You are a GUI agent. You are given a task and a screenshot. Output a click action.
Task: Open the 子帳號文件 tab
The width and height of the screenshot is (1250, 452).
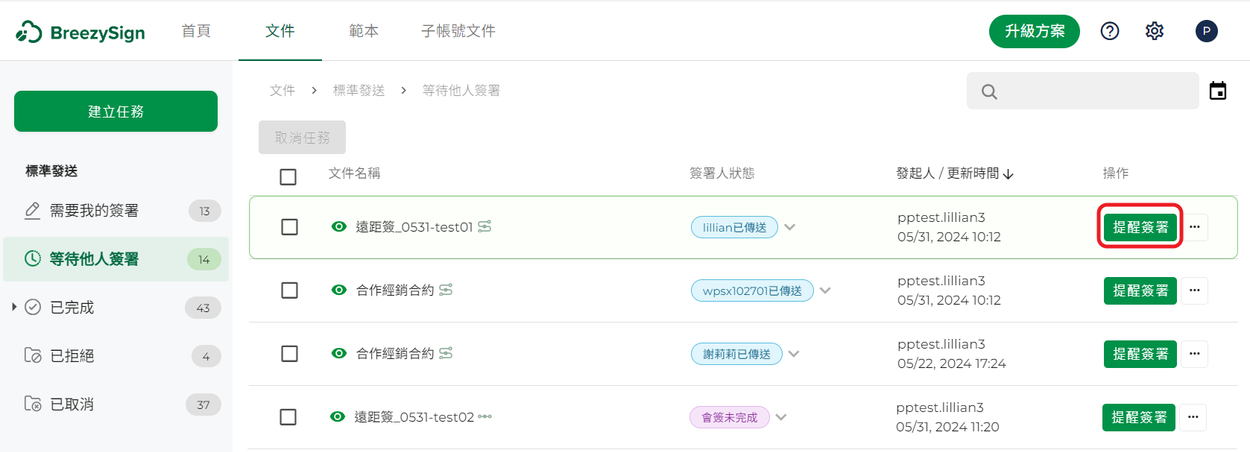(458, 31)
